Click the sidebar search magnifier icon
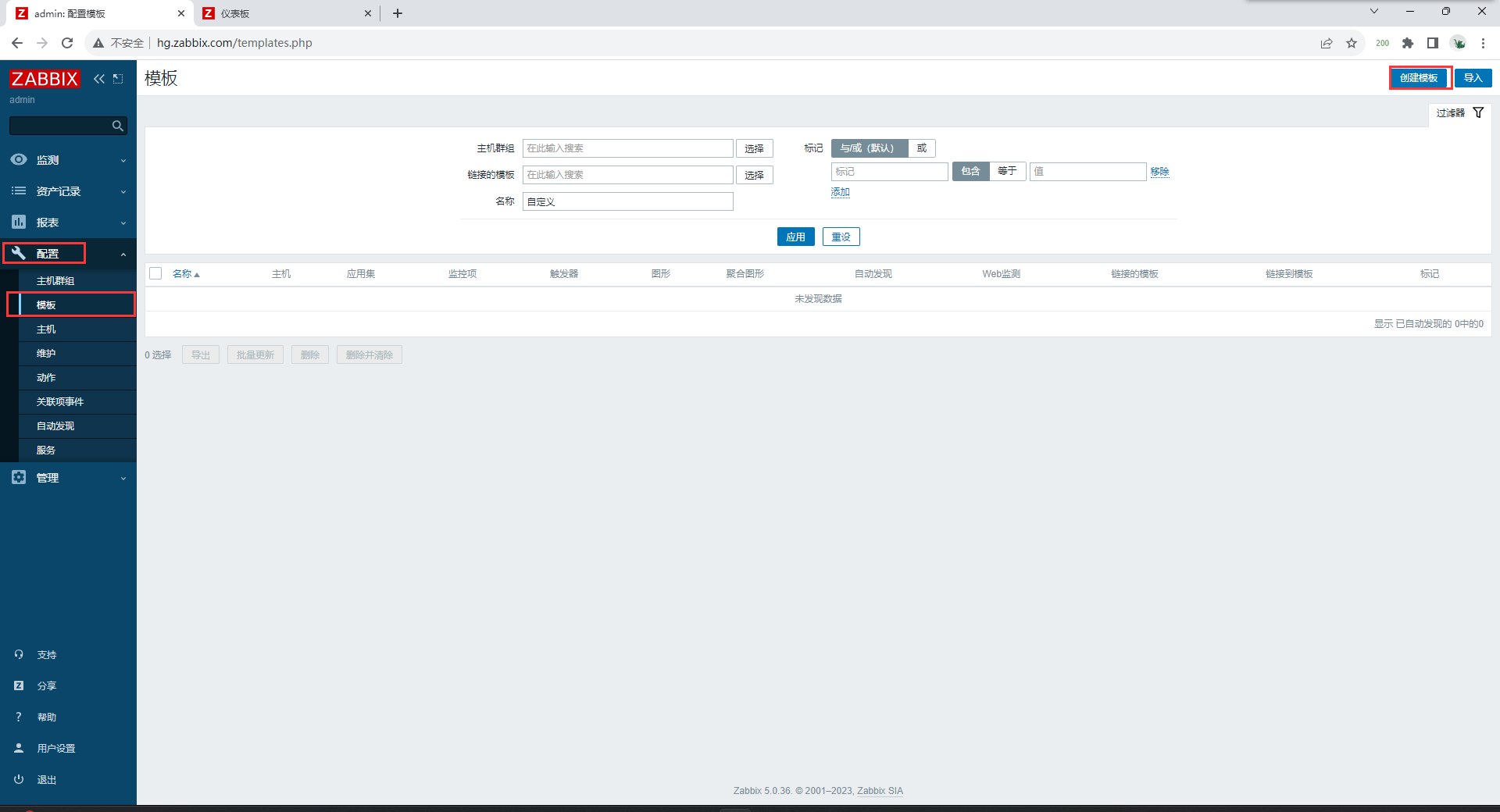Viewport: 1500px width, 812px height. coord(117,126)
